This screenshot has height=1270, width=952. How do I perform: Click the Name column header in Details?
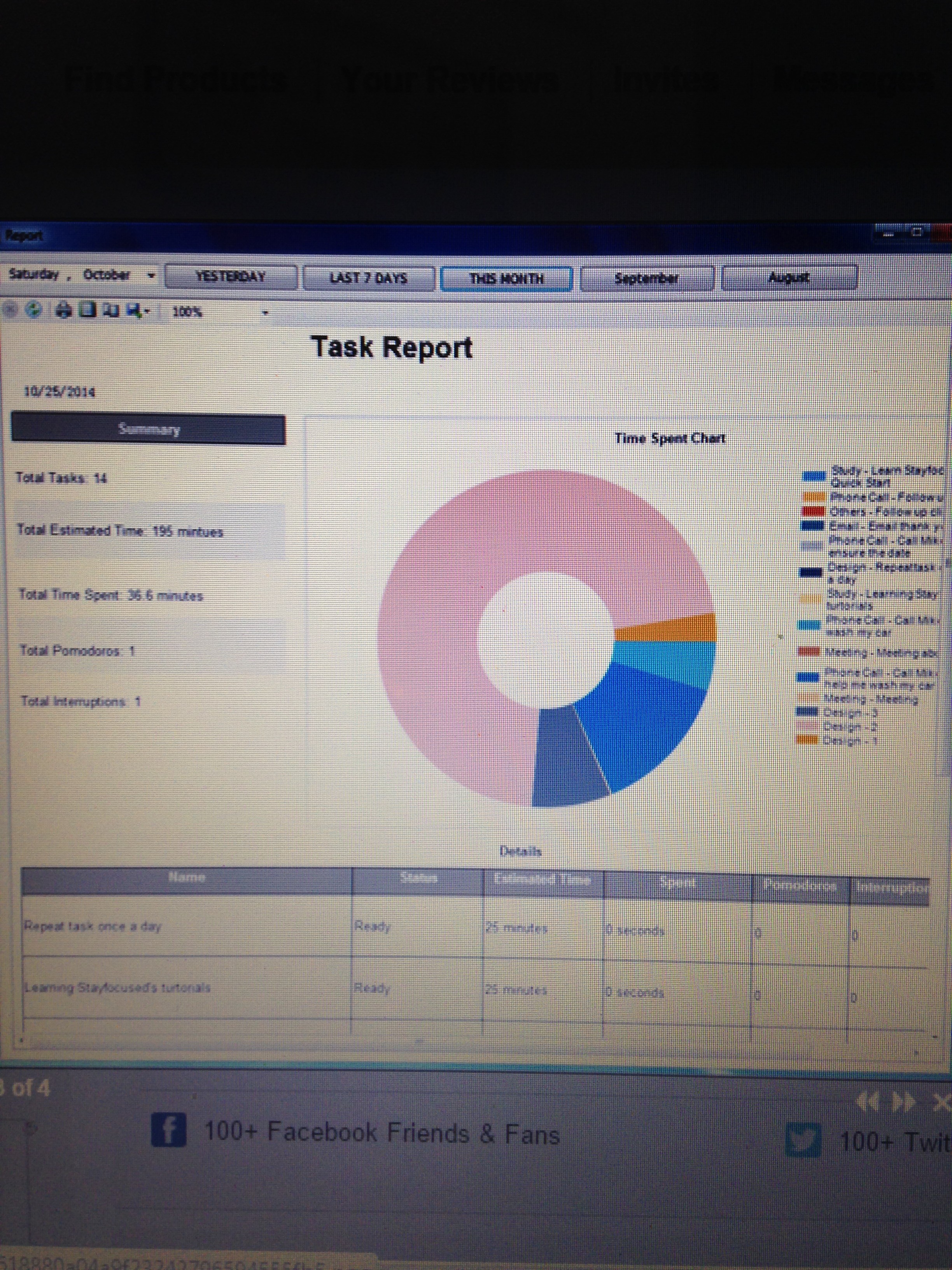point(187,878)
